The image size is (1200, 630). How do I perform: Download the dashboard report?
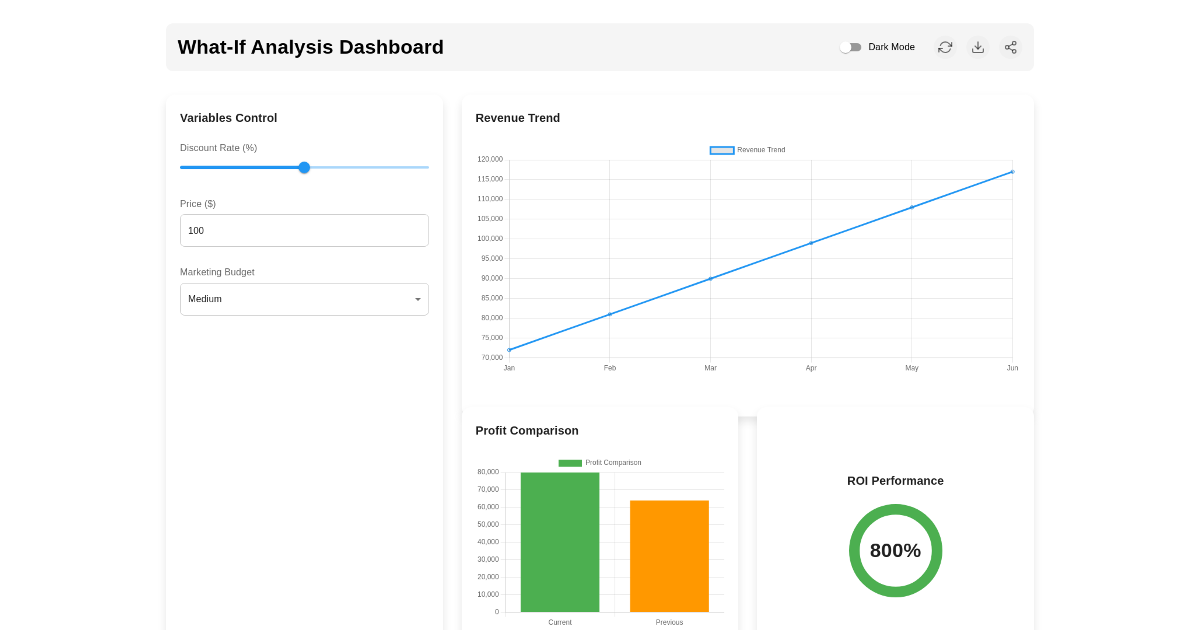[x=977, y=47]
